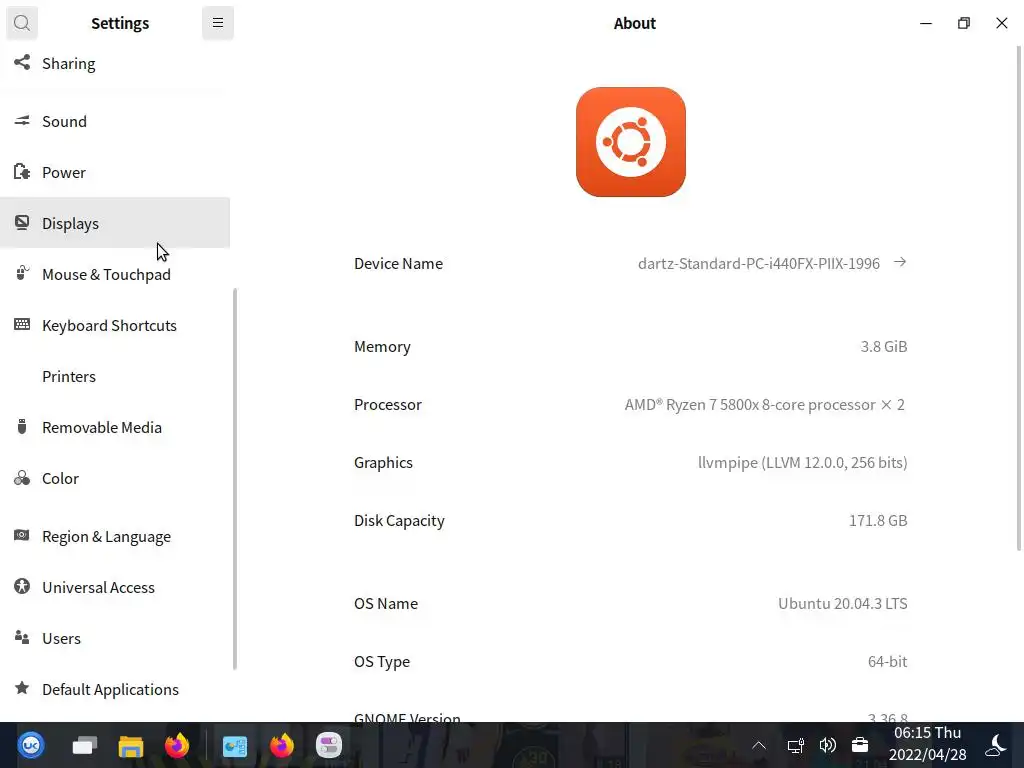Click the Device Name row
1024x768 pixels.
click(x=631, y=263)
